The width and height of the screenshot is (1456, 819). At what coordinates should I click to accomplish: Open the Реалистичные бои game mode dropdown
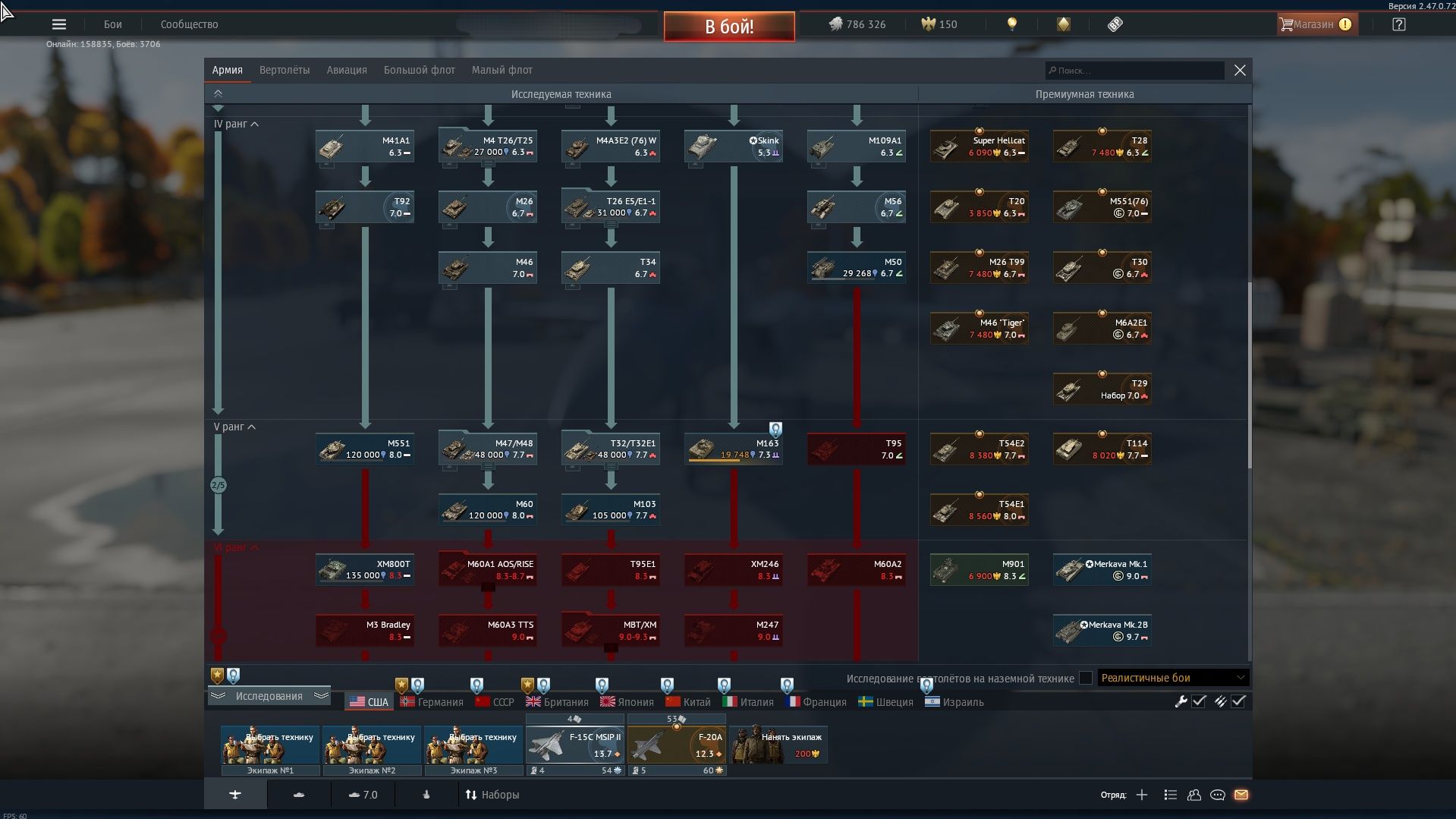[1173, 678]
